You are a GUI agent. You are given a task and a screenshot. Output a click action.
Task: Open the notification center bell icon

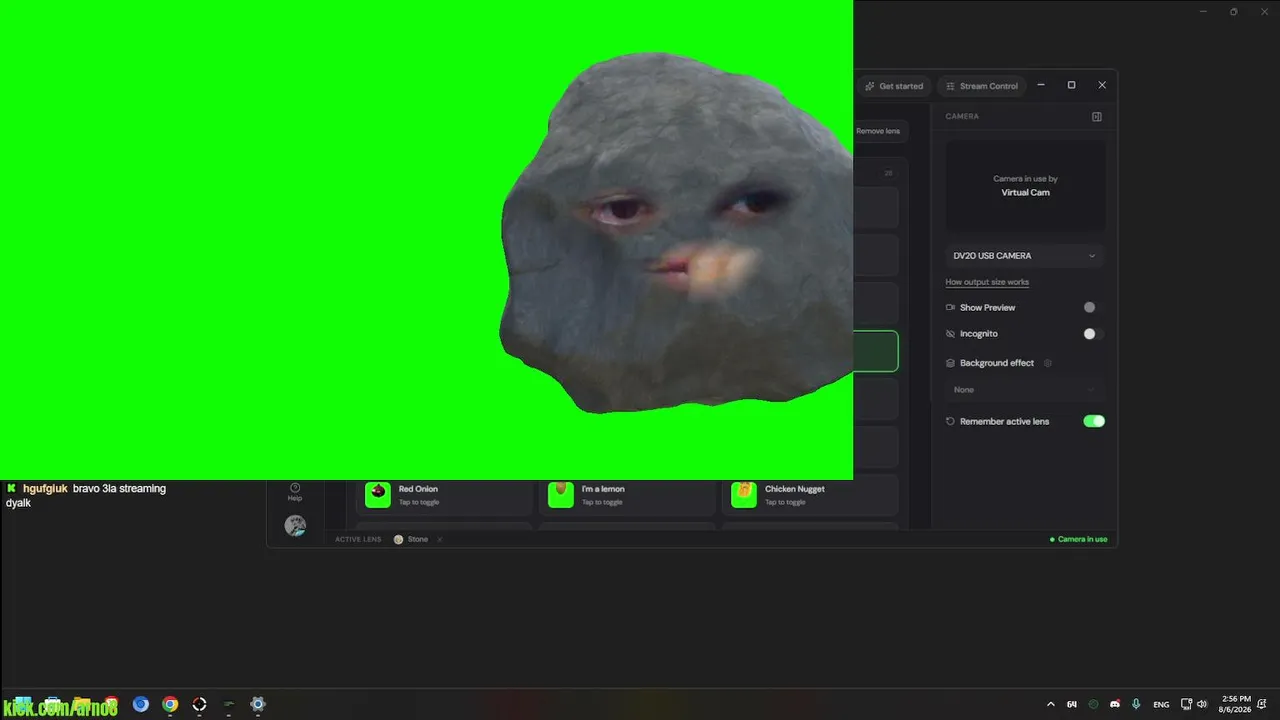[1262, 704]
